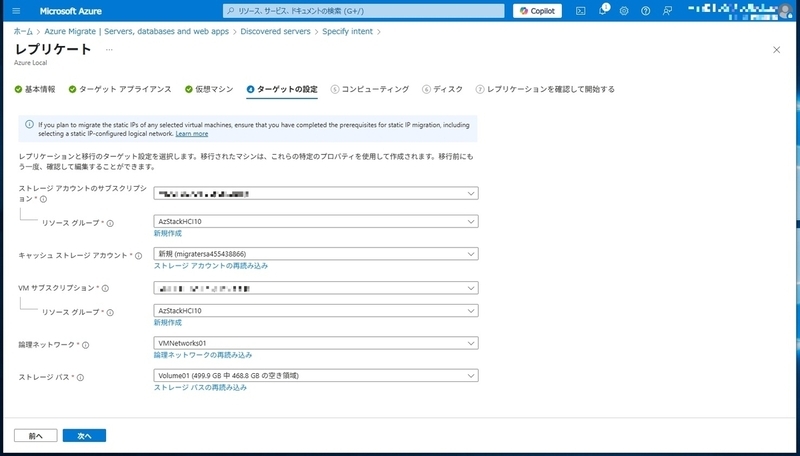Switch to ターゲット アプライアンス step tab
This screenshot has width=800, height=456.
coord(120,89)
